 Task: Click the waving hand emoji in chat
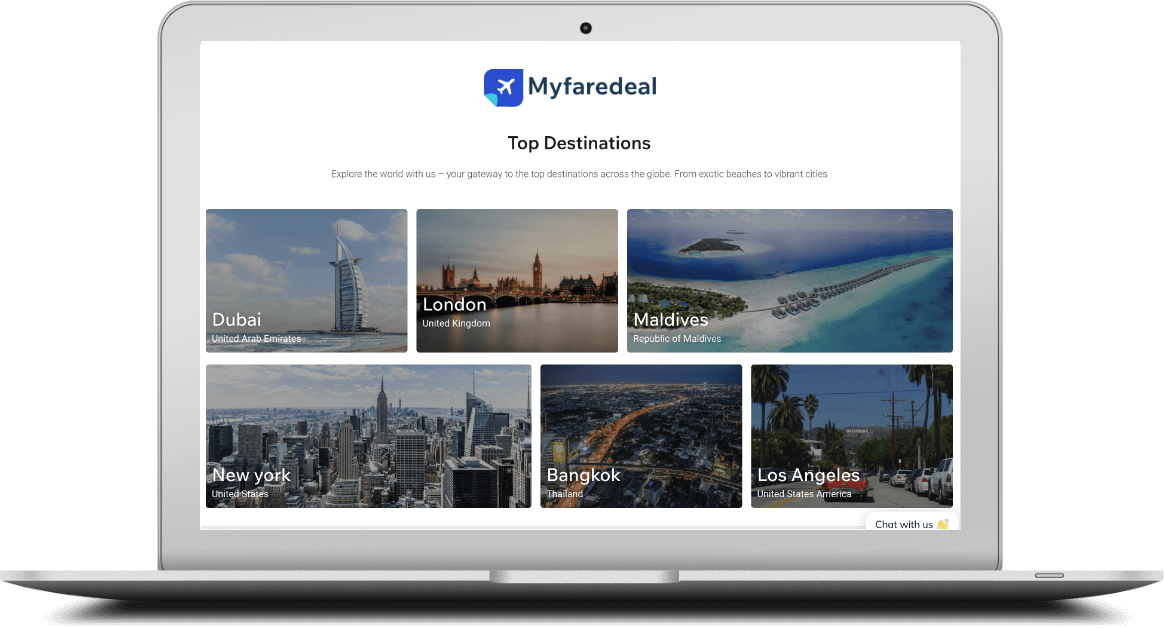pyautogui.click(x=942, y=524)
